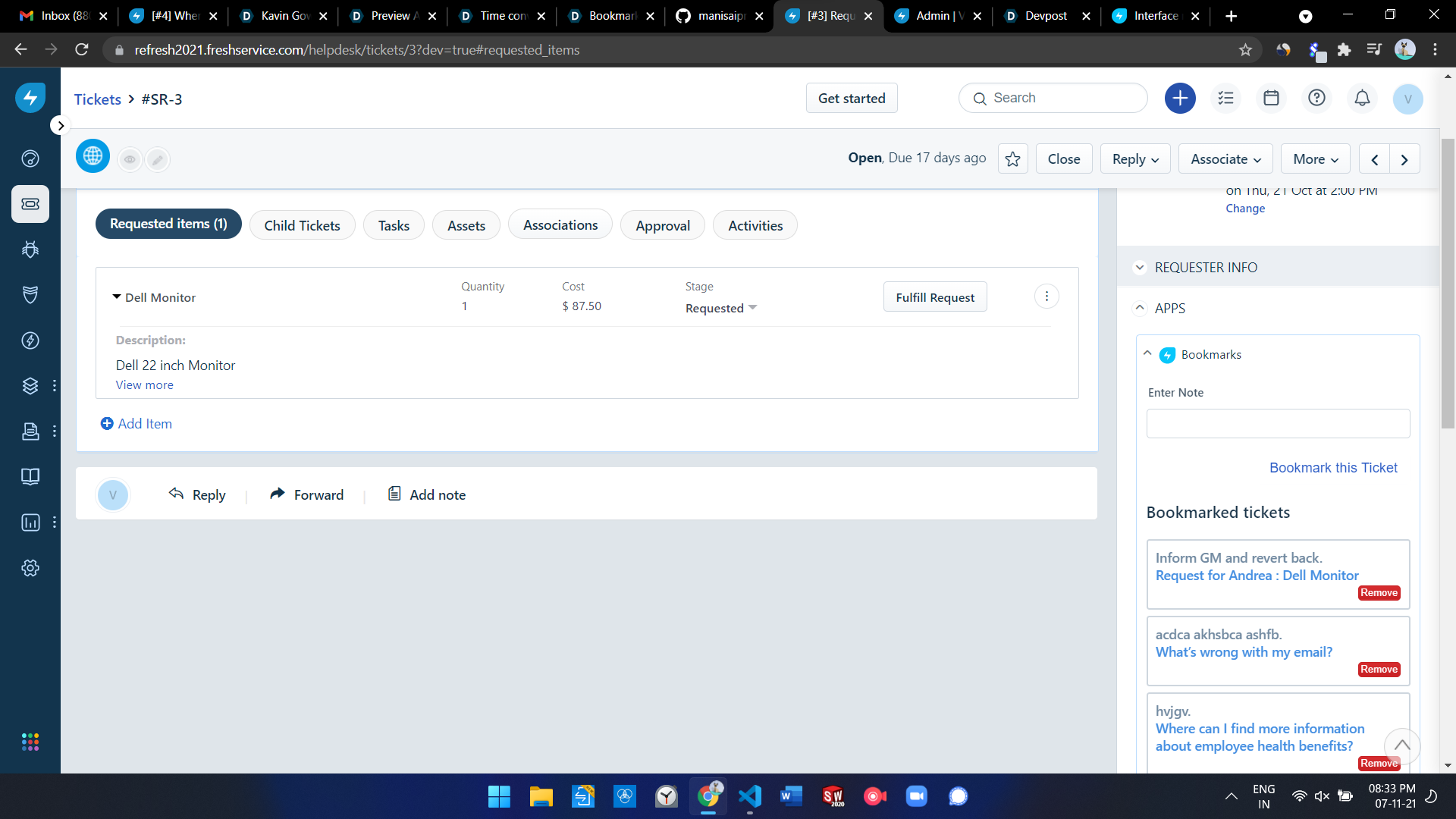The width and height of the screenshot is (1456, 819).
Task: Open the More actions dropdown
Action: pos(1315,159)
